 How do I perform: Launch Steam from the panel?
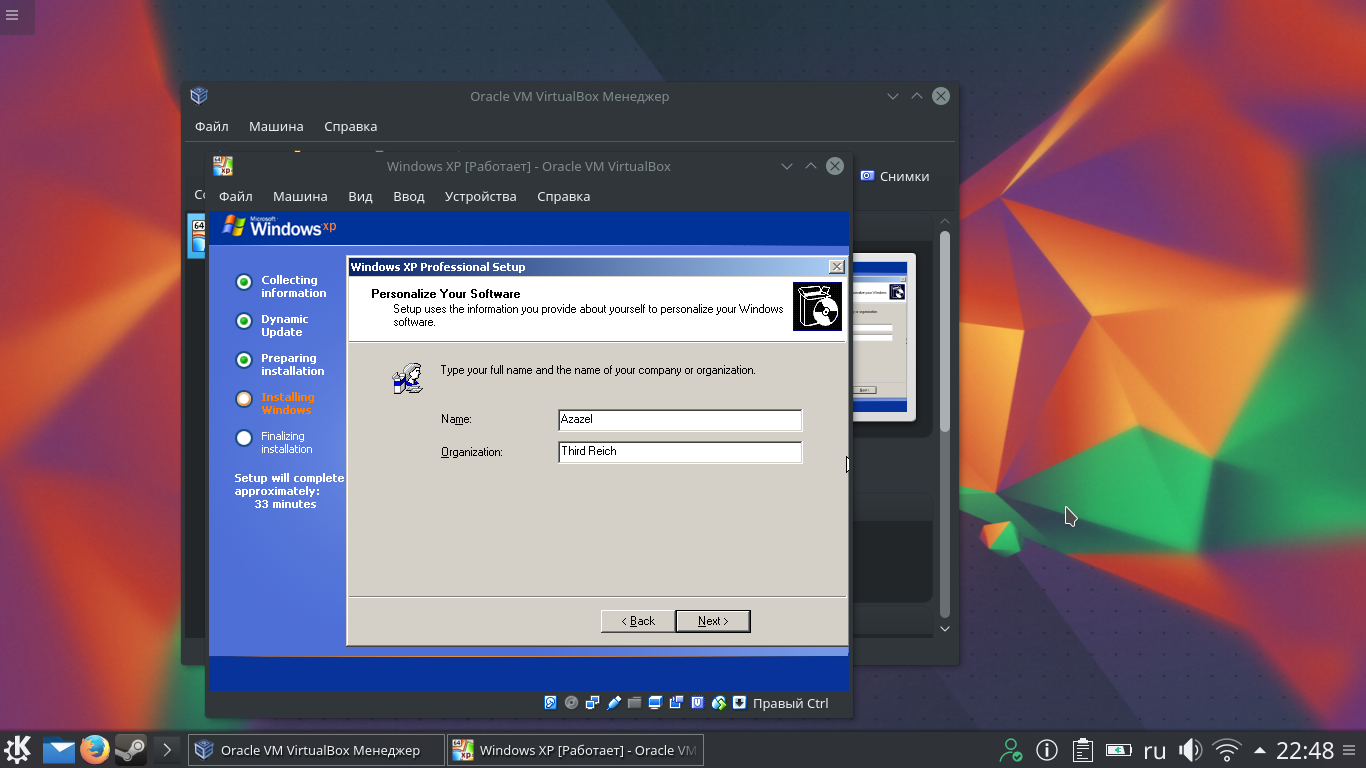tap(131, 749)
